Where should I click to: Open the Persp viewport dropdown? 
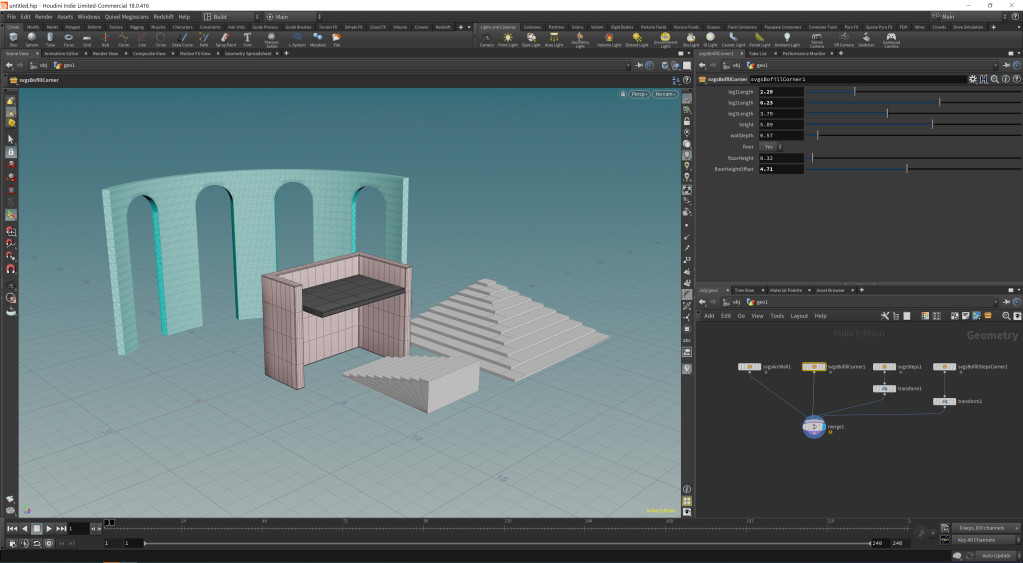[638, 94]
